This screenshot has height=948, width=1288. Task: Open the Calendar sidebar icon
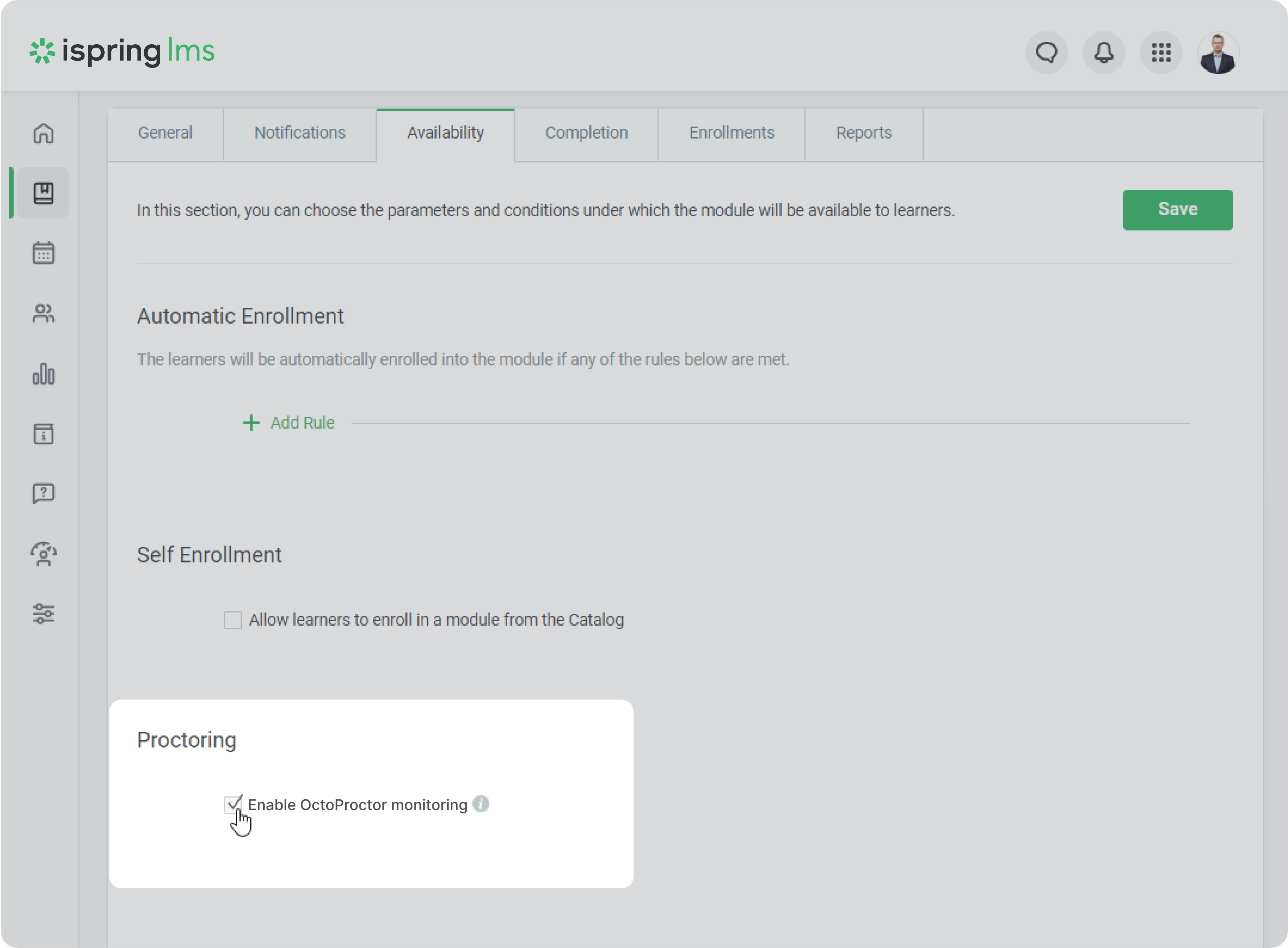pos(44,253)
